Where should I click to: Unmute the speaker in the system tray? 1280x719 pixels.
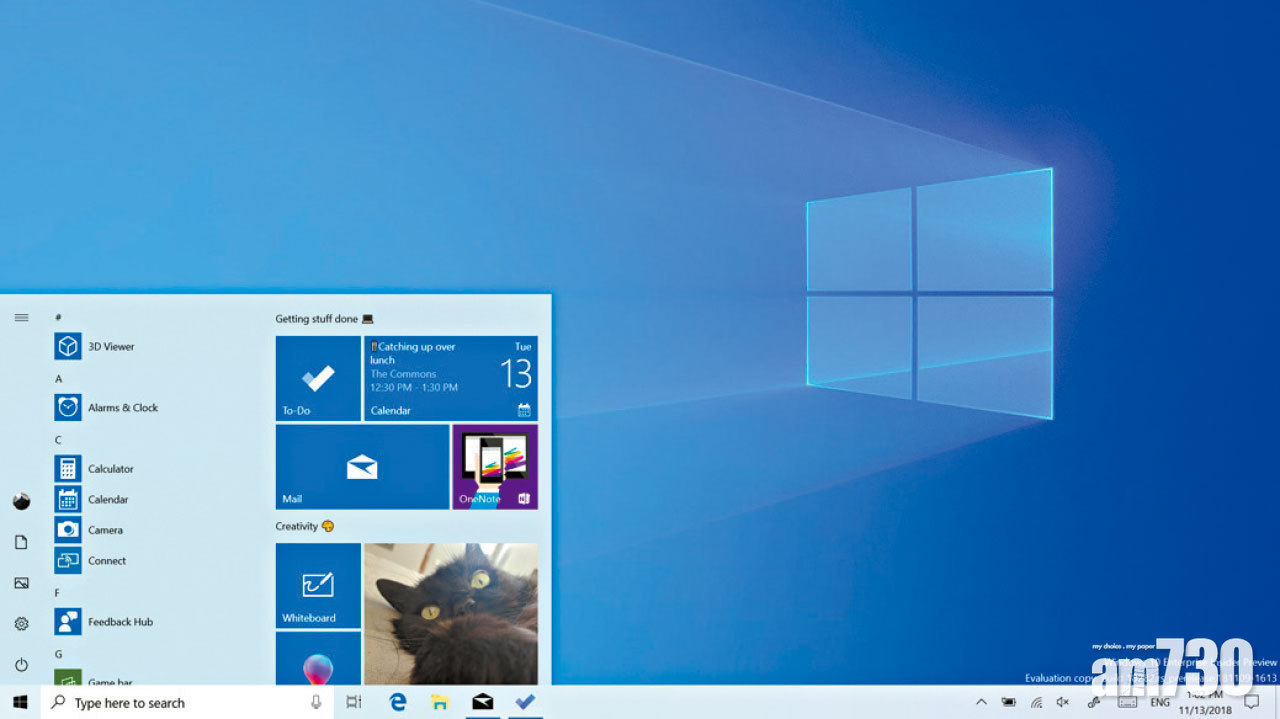(1063, 702)
